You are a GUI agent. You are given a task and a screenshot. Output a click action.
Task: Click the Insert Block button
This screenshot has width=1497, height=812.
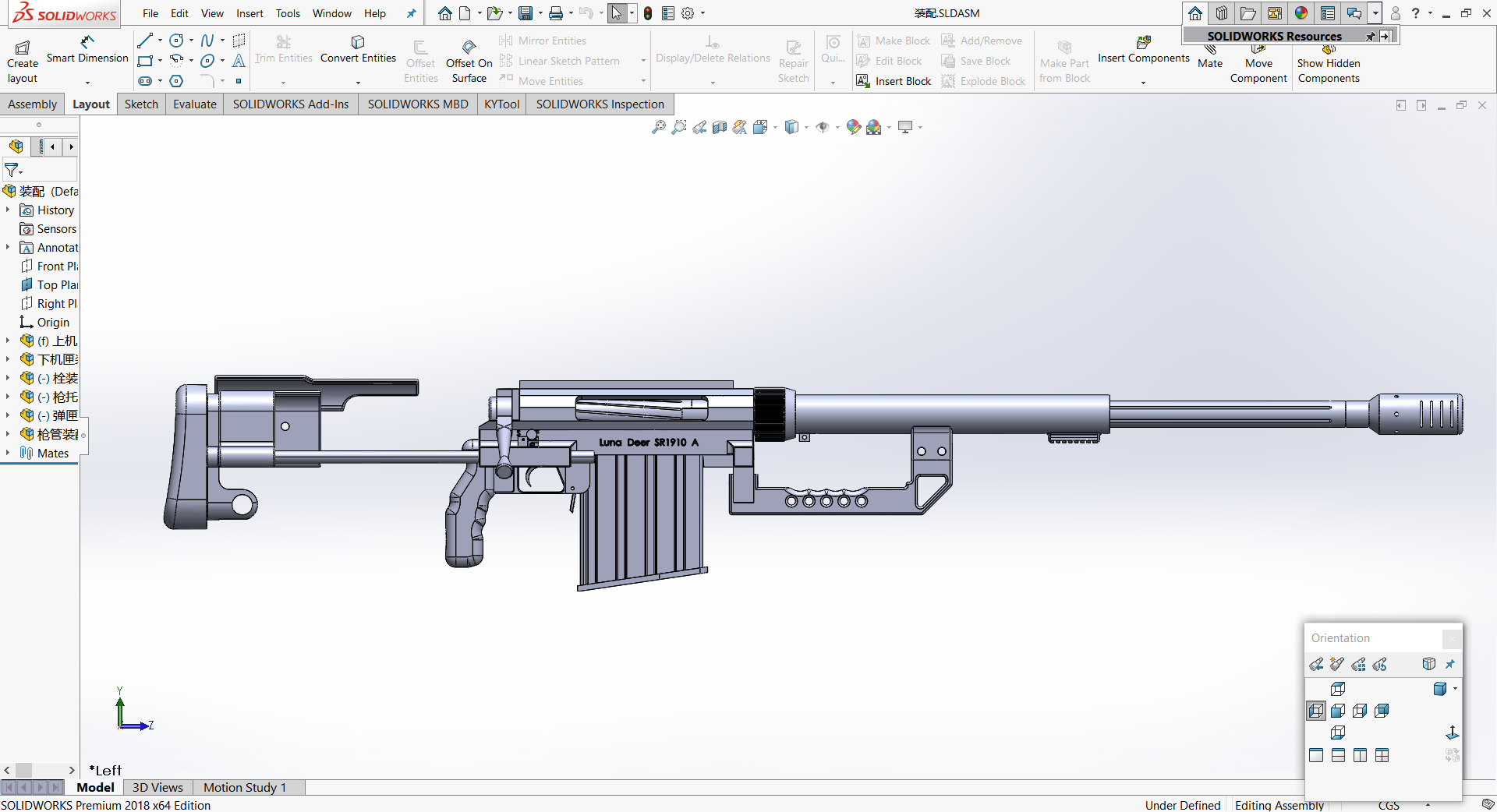point(894,81)
